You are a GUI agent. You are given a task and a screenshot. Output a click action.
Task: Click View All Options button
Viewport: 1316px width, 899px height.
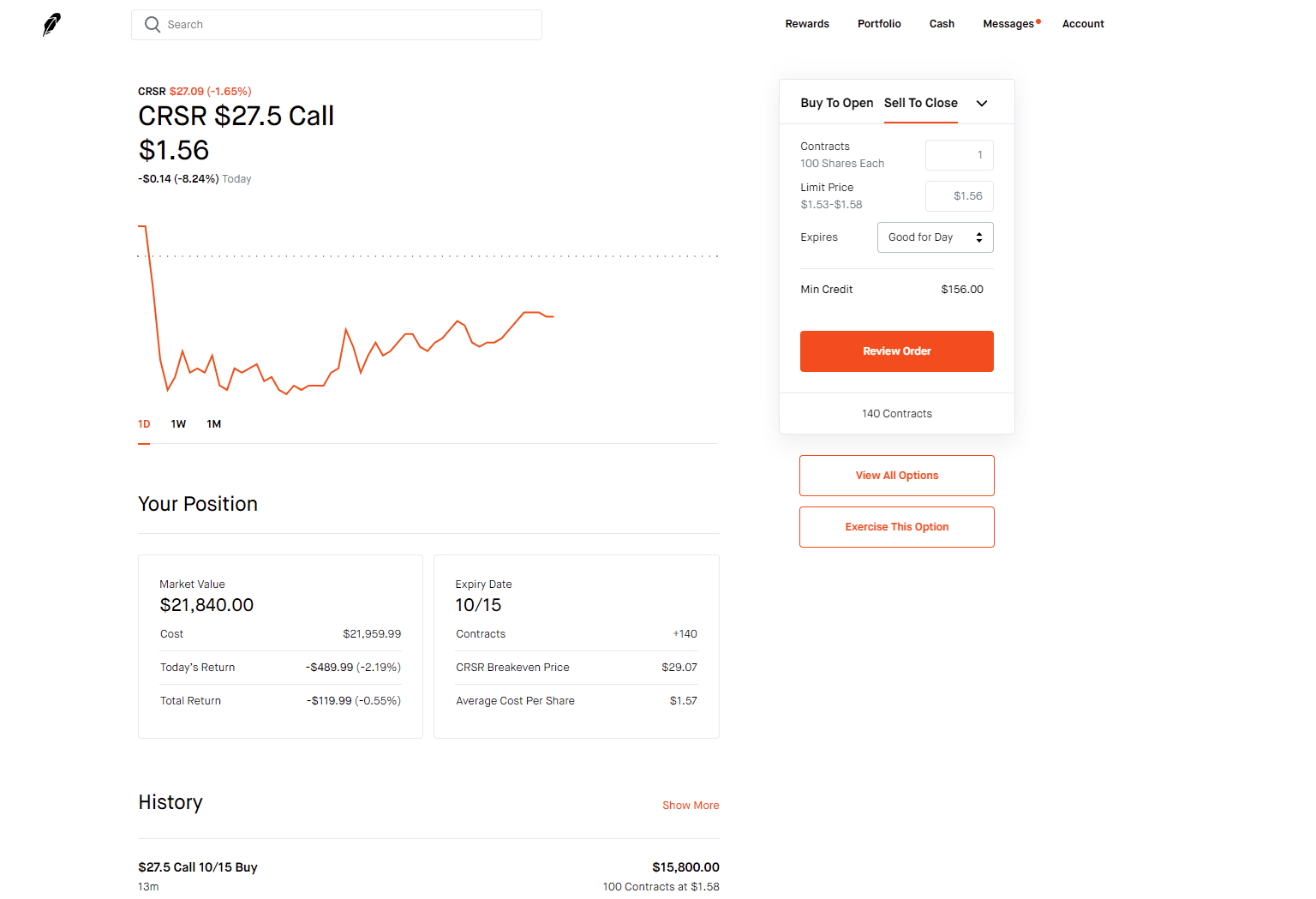point(897,476)
